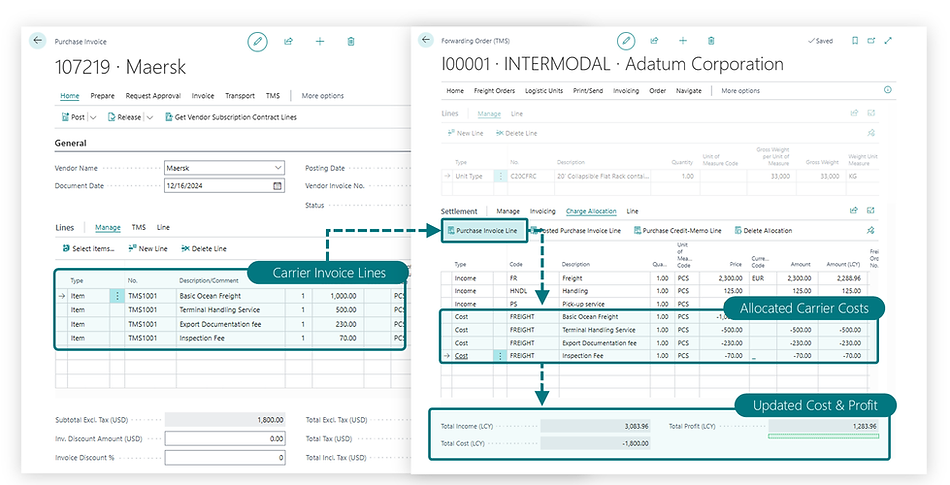This screenshot has height=485, width=950.
Task: Open the calendar picker for Document Date
Action: [x=277, y=186]
